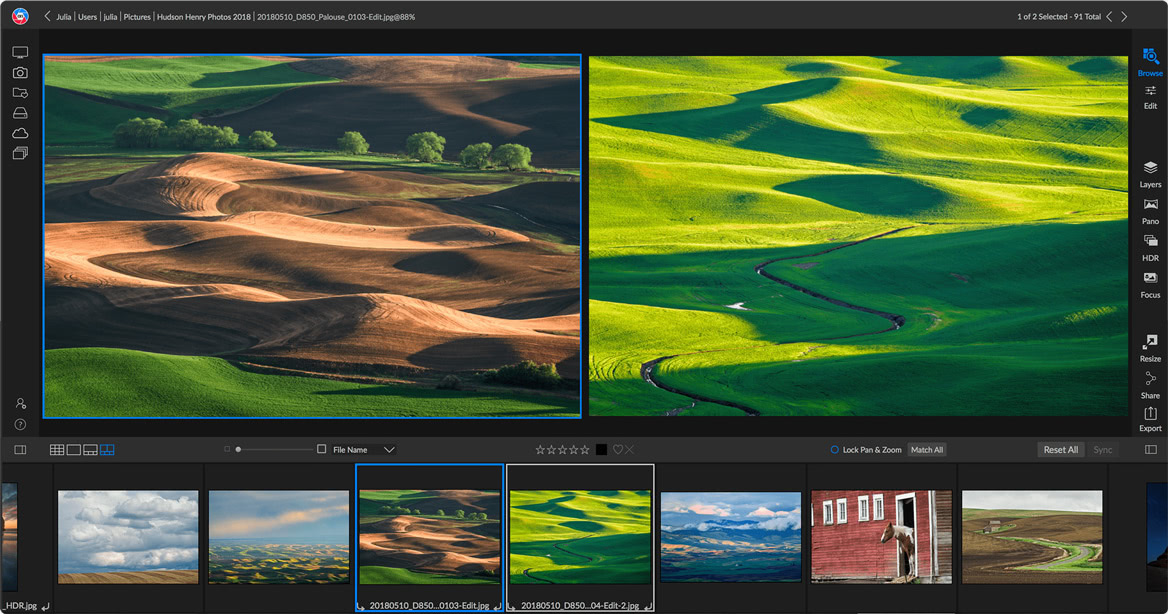Go back using the breadcrumb arrow
The width and height of the screenshot is (1168, 614).
(47, 16)
